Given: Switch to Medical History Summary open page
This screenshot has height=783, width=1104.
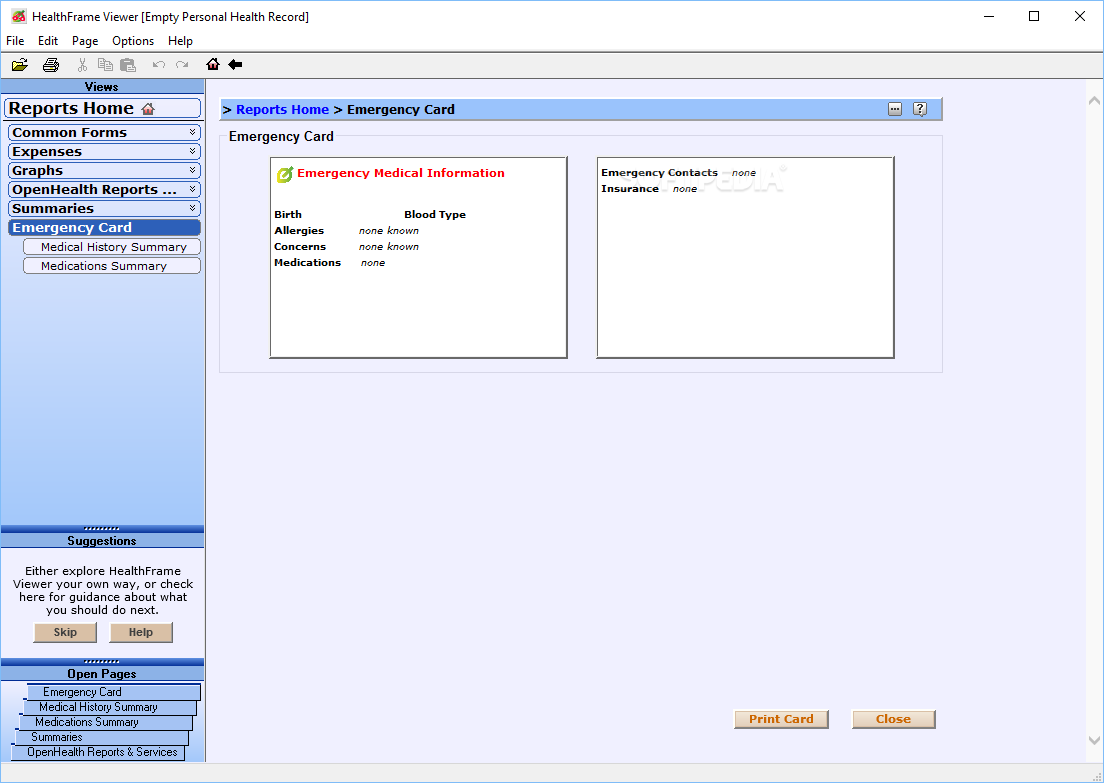Looking at the screenshot, I should (x=110, y=707).
